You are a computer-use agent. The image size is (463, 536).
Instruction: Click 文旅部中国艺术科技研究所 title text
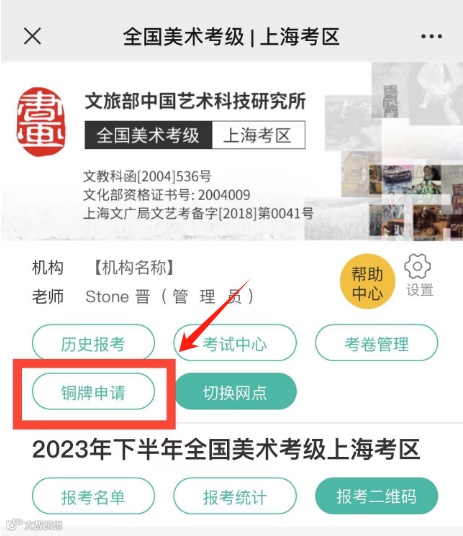(195, 101)
